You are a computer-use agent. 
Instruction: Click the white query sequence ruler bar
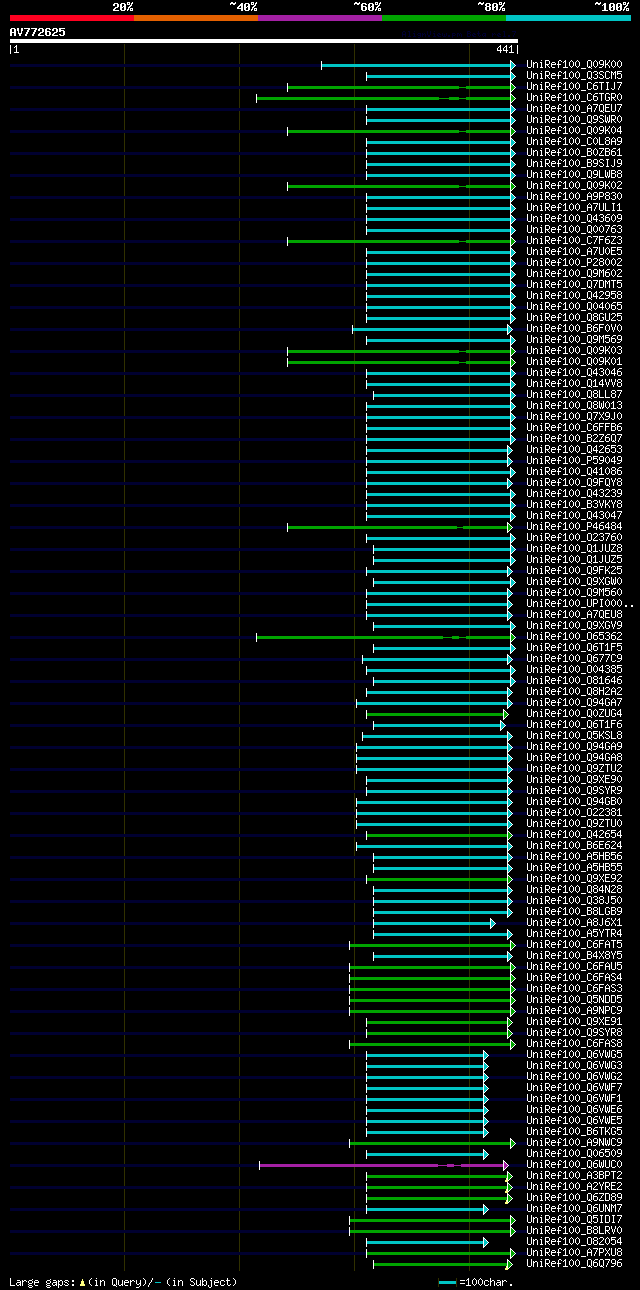tap(263, 41)
